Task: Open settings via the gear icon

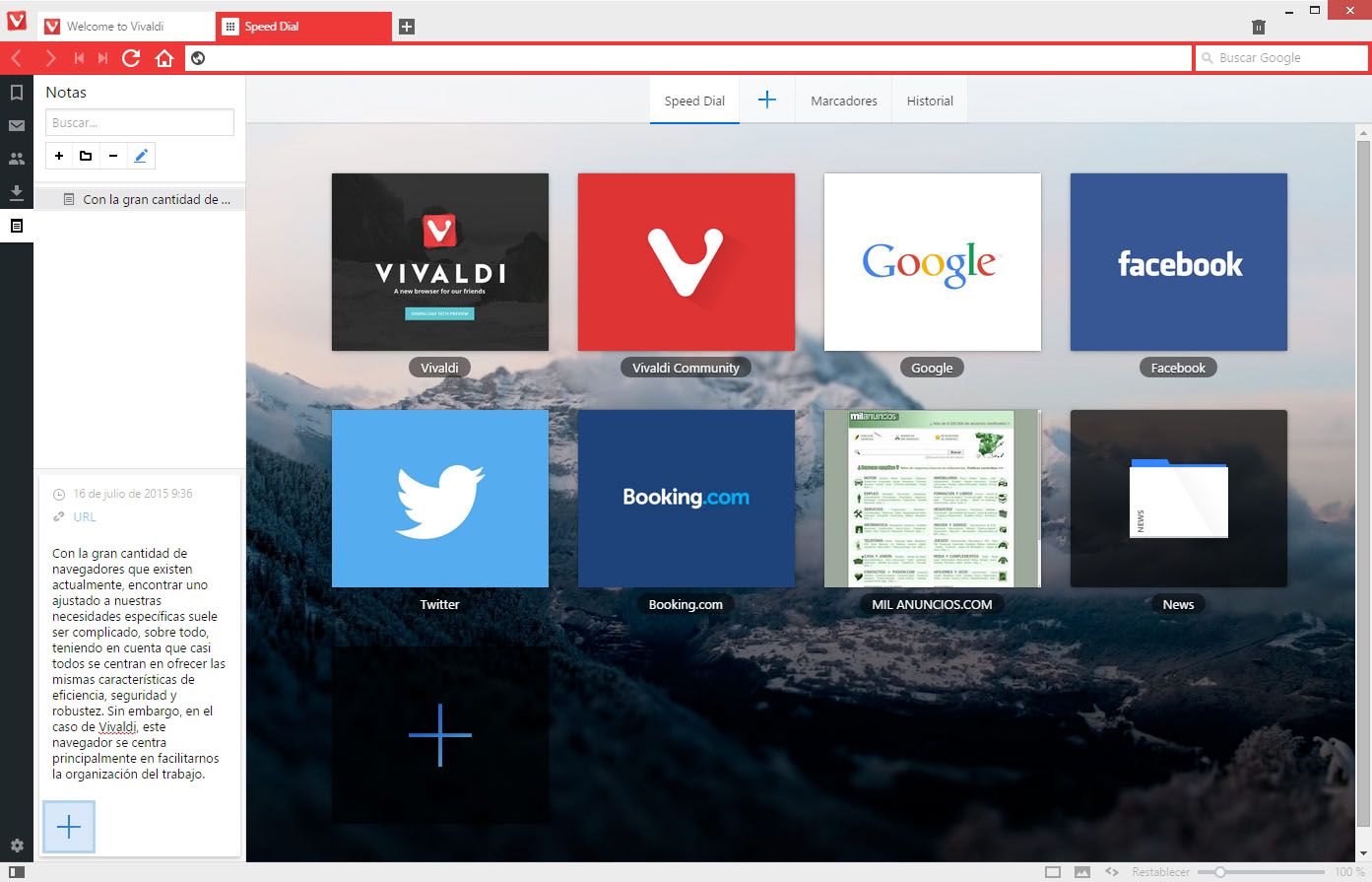Action: tap(17, 846)
